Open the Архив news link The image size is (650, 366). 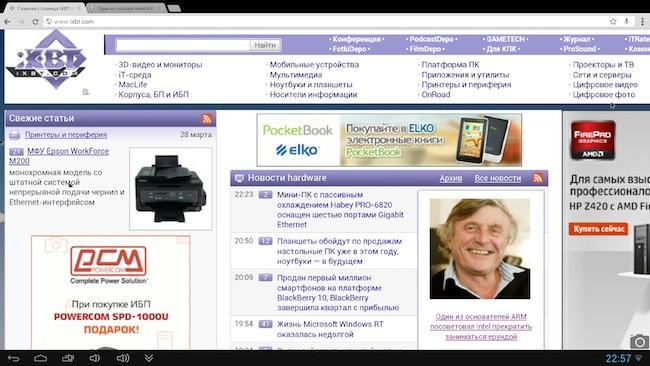451,178
